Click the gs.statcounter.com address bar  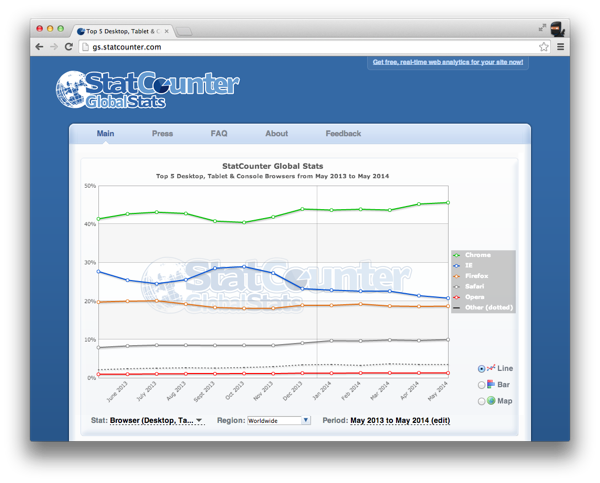(x=314, y=47)
